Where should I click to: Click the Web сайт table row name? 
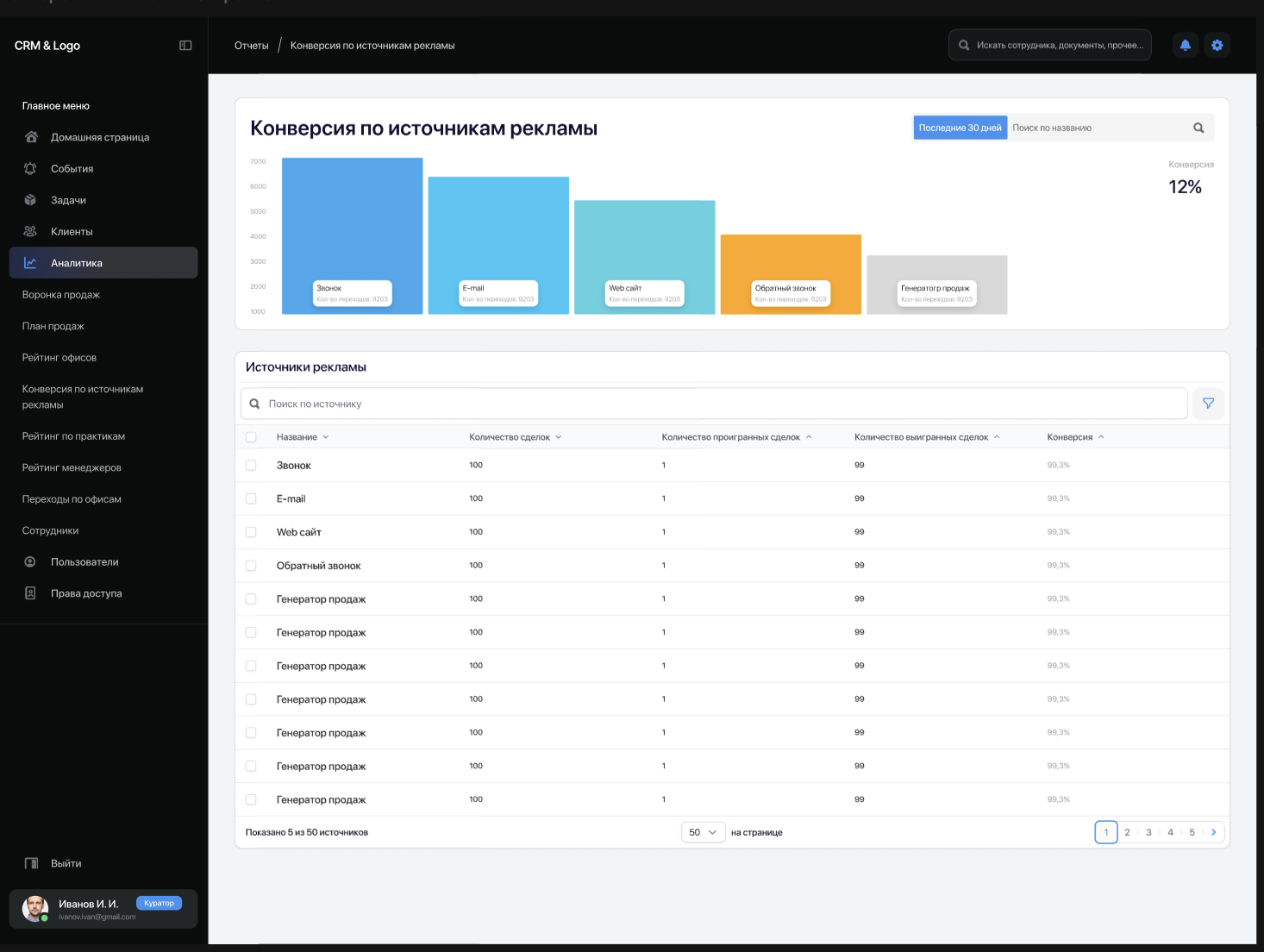(299, 532)
